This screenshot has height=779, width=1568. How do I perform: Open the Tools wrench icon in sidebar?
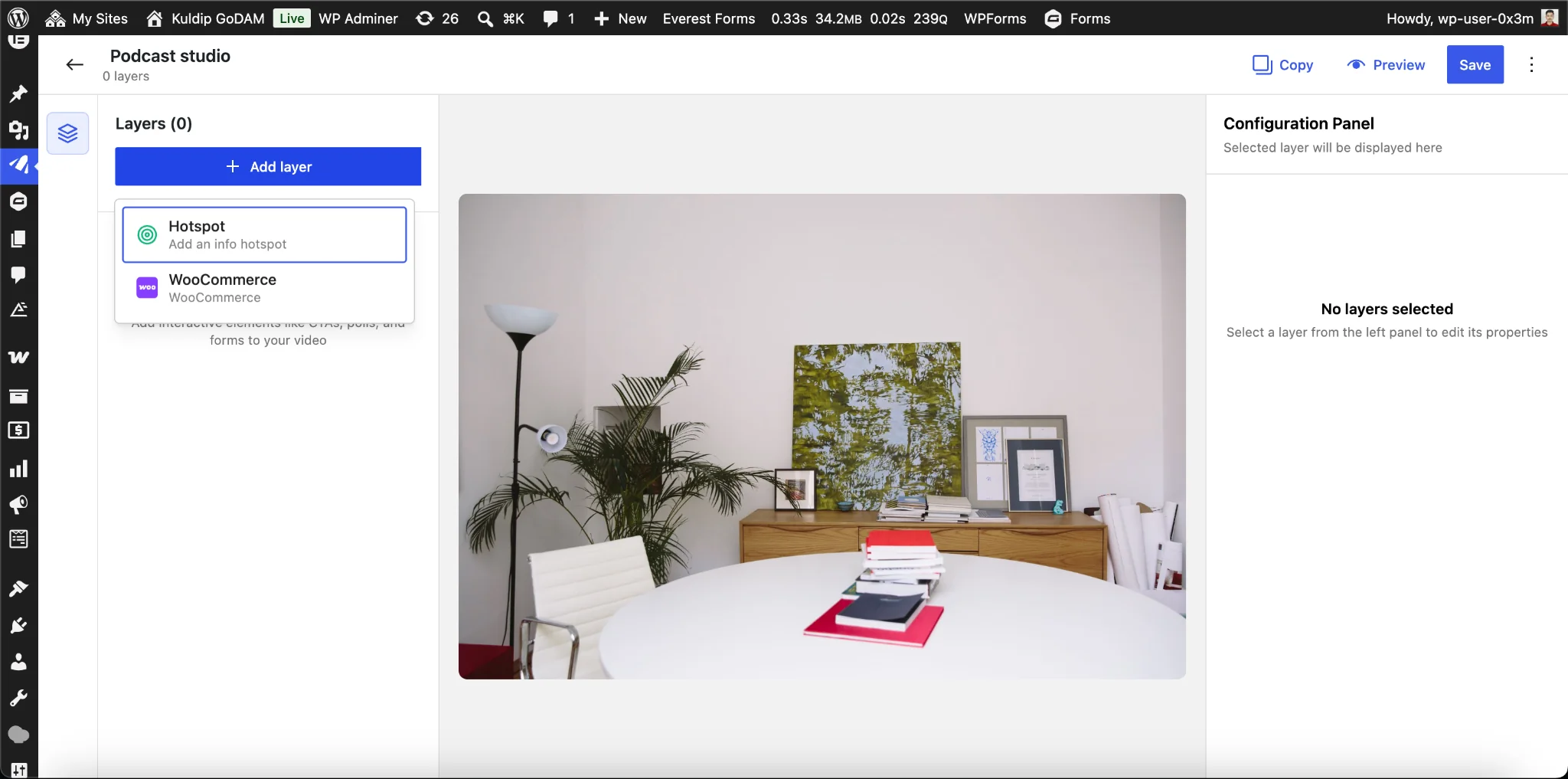18,698
